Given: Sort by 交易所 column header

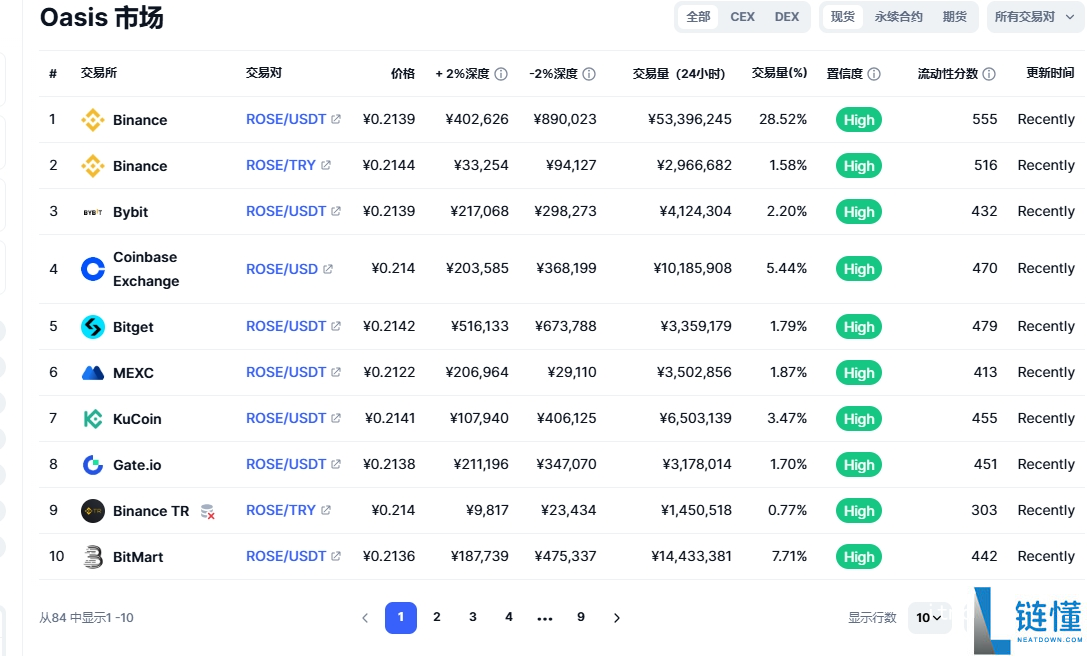Looking at the screenshot, I should pyautogui.click(x=98, y=73).
